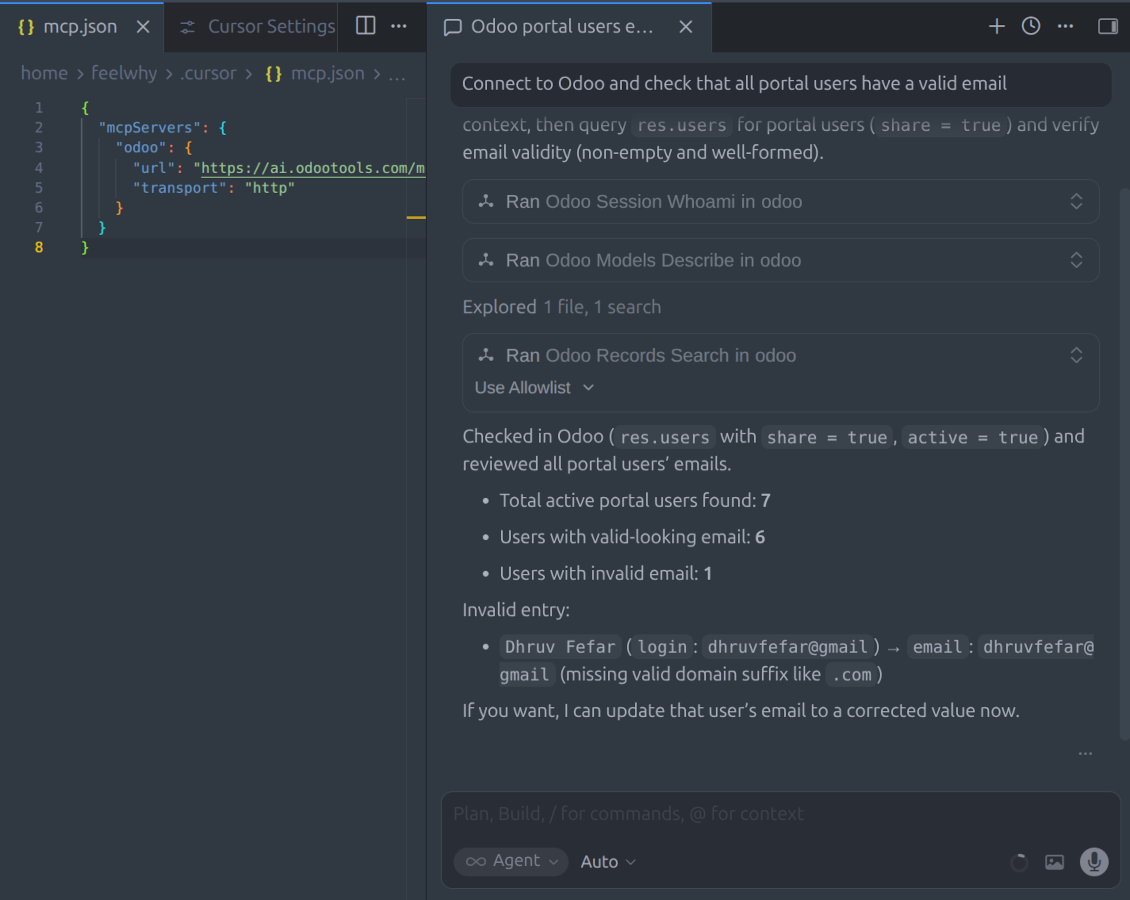1130x900 pixels.
Task: Start a new chat with the plus icon
Action: click(x=996, y=26)
